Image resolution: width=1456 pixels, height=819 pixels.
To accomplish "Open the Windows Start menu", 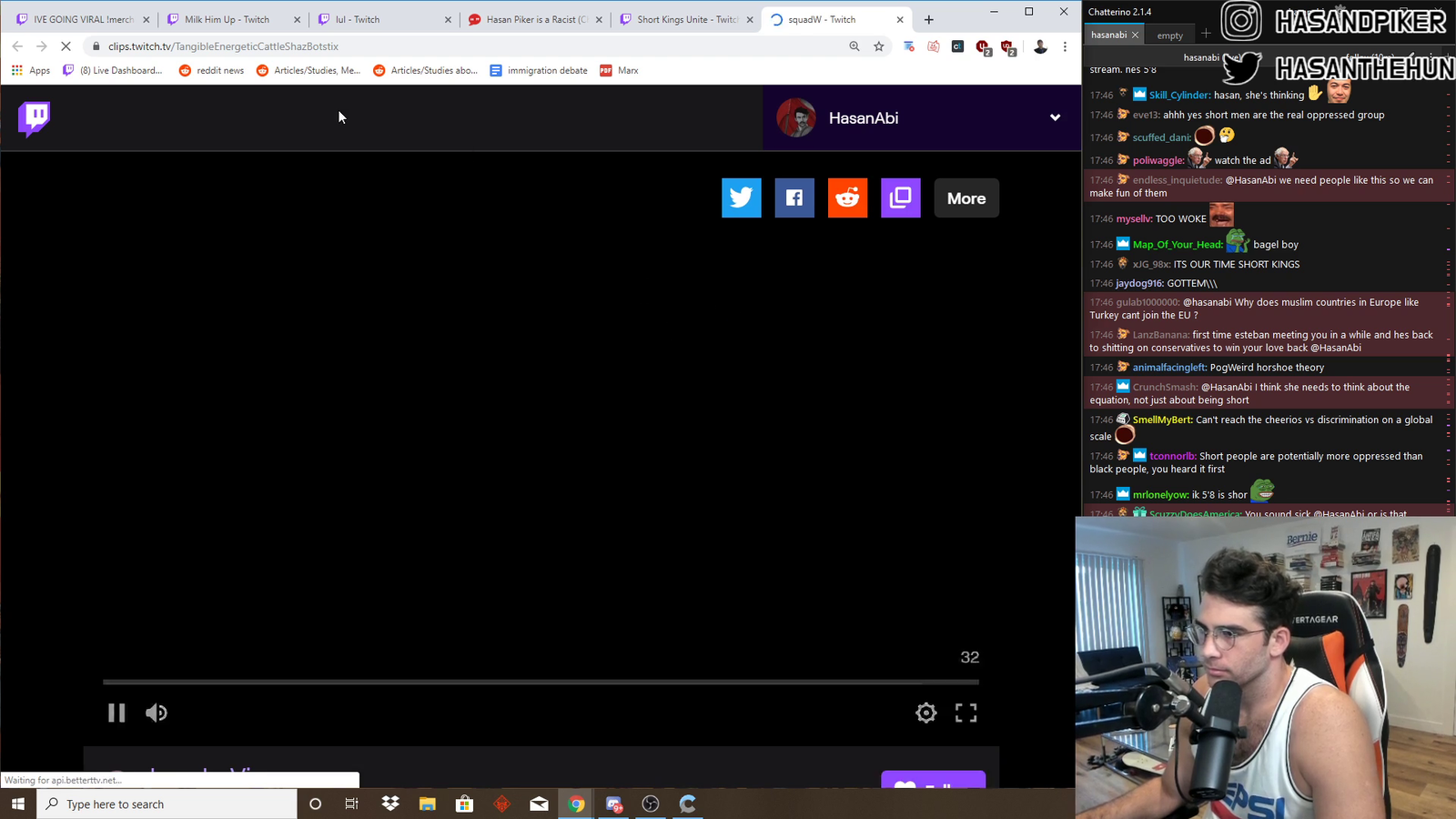I will (x=18, y=804).
